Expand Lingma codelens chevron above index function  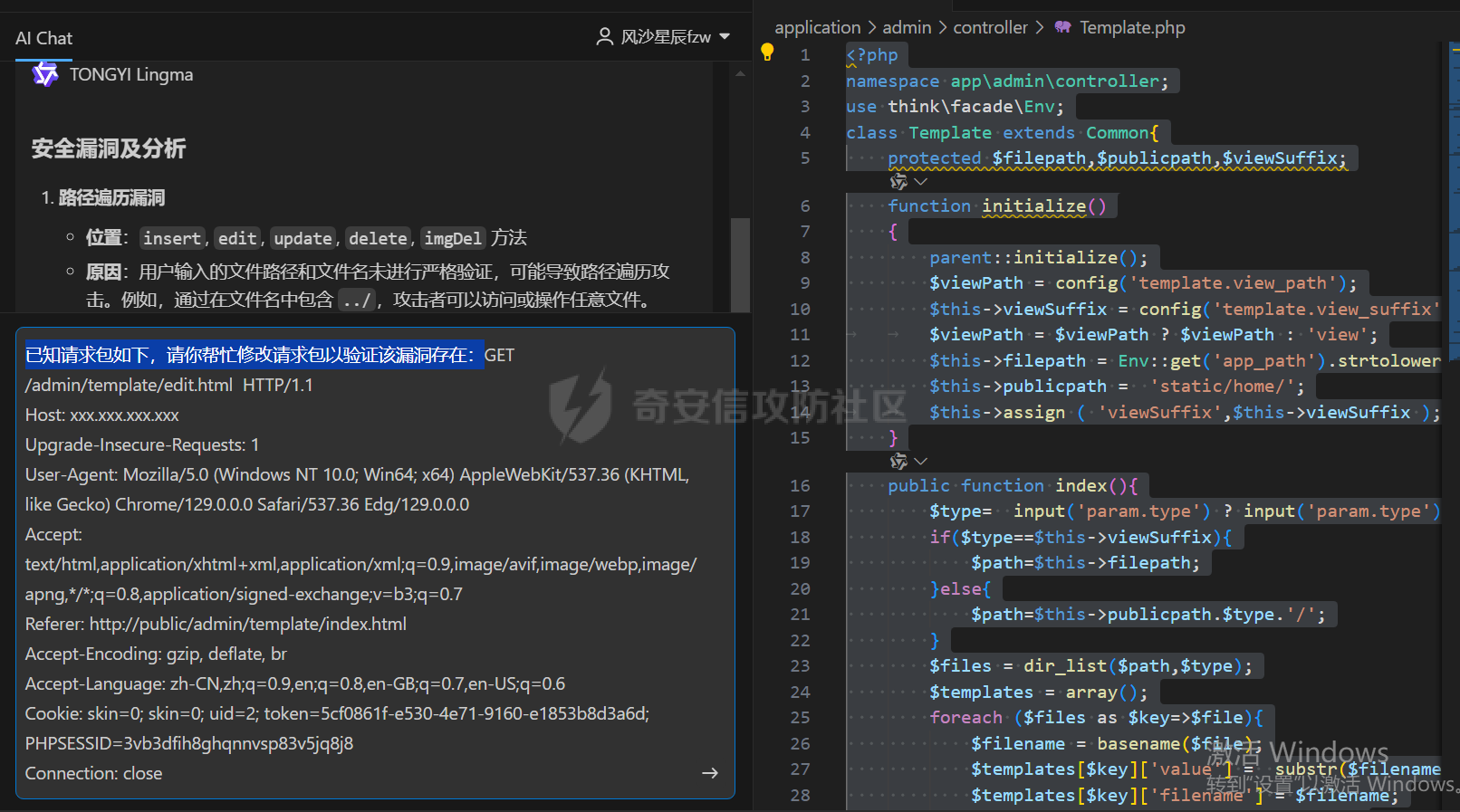pos(921,462)
